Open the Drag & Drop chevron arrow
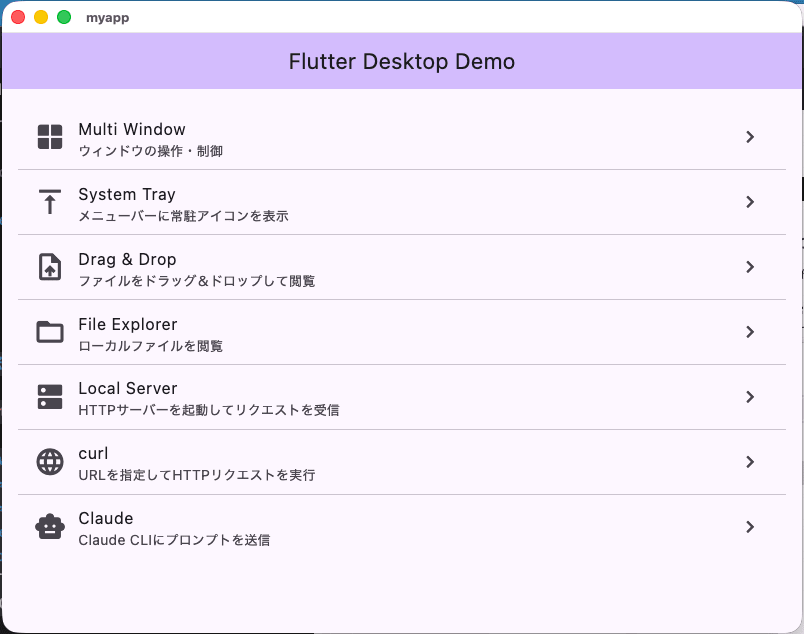Image resolution: width=804 pixels, height=634 pixels. [750, 267]
